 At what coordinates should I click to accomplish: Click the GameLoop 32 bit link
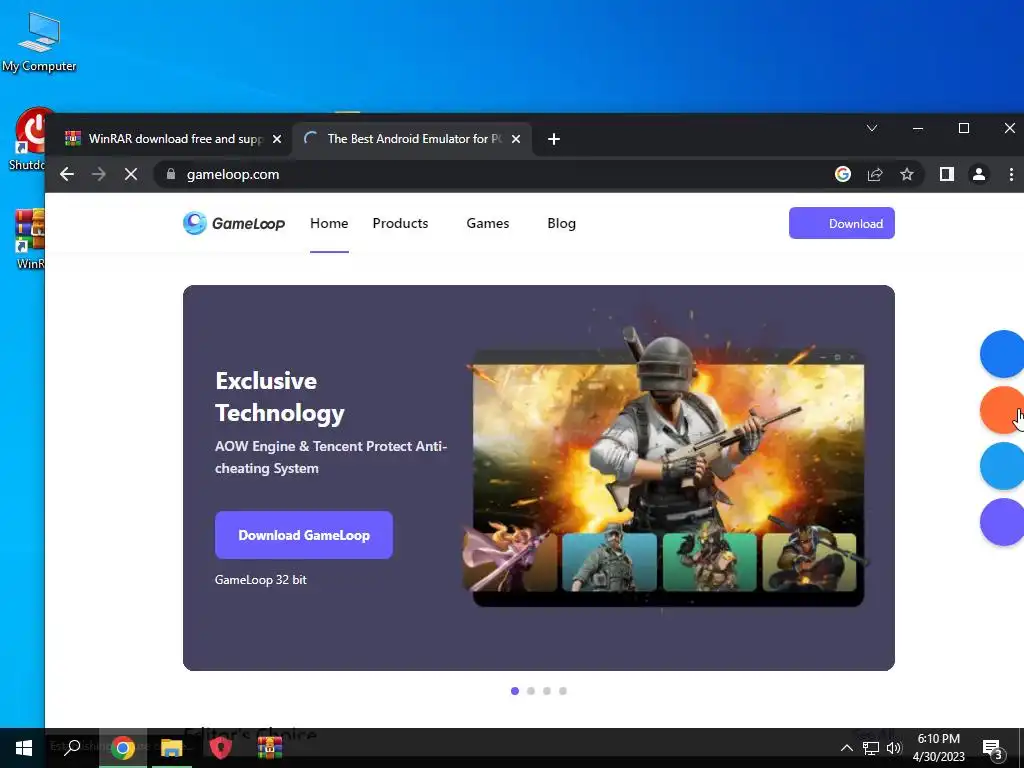point(261,580)
